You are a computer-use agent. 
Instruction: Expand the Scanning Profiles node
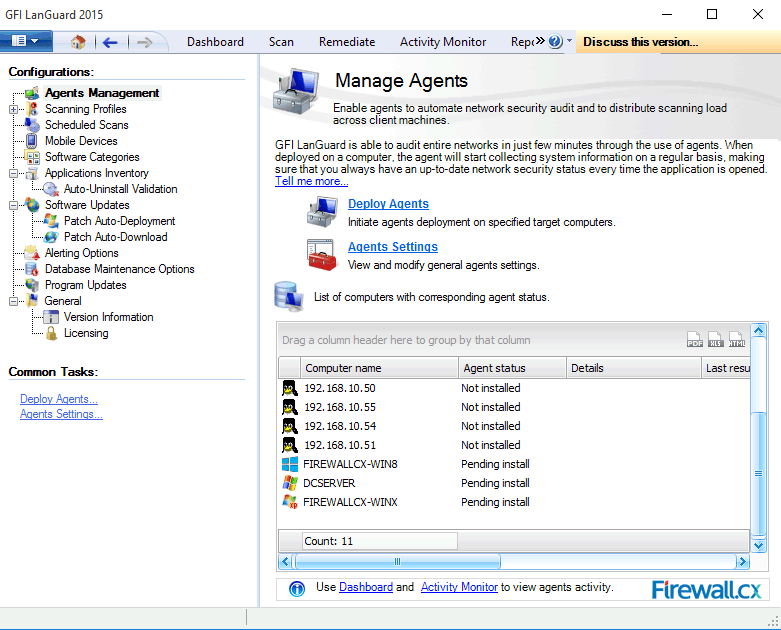[x=13, y=109]
